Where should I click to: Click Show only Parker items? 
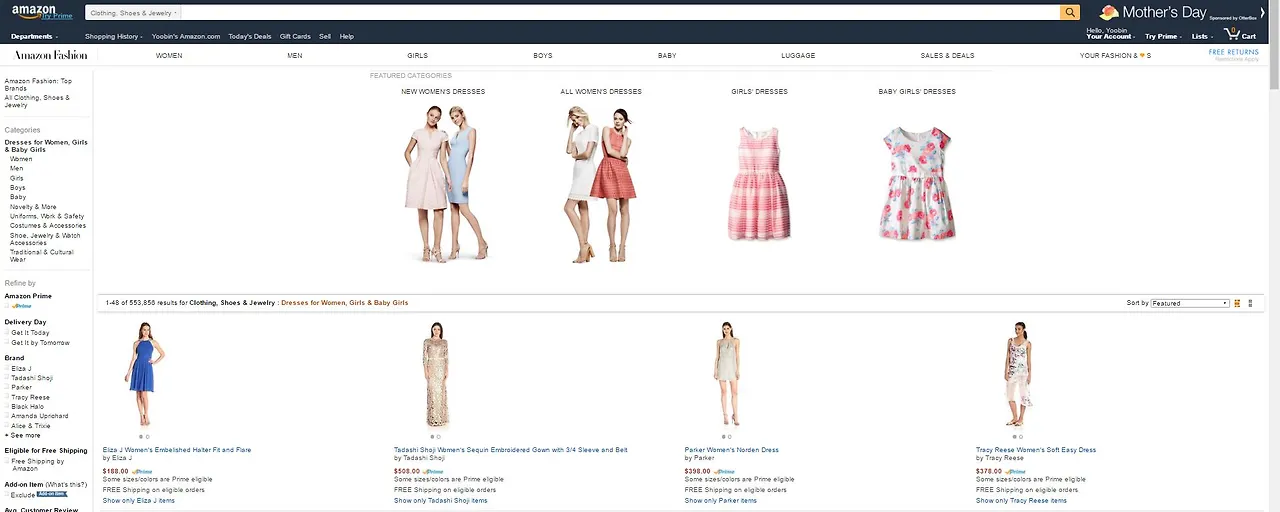coord(720,500)
